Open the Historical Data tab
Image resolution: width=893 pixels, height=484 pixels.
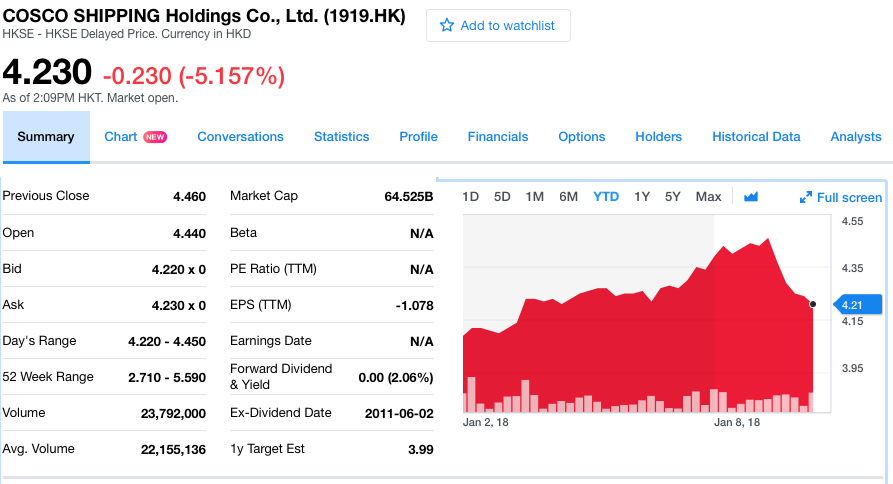[756, 137]
